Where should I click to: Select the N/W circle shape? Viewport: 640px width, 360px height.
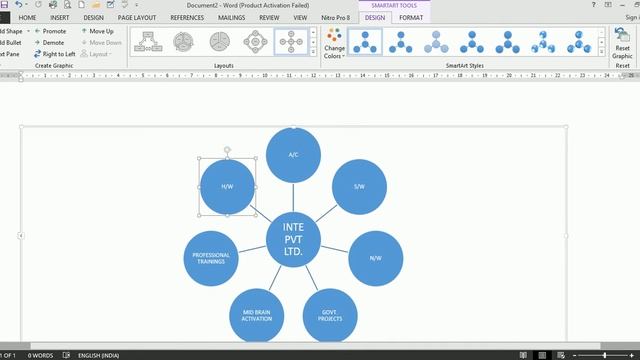(x=376, y=258)
